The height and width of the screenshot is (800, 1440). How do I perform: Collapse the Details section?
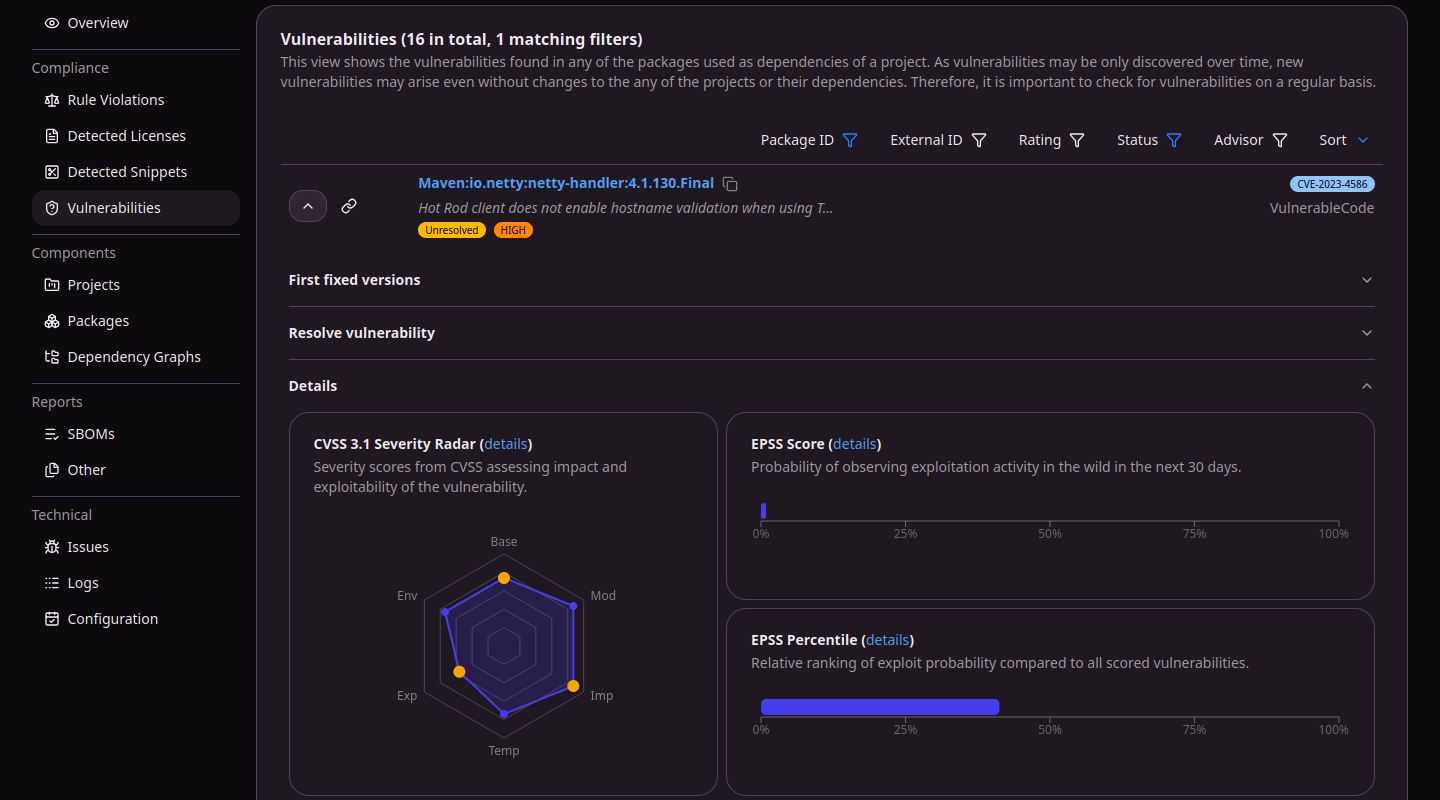[832, 386]
